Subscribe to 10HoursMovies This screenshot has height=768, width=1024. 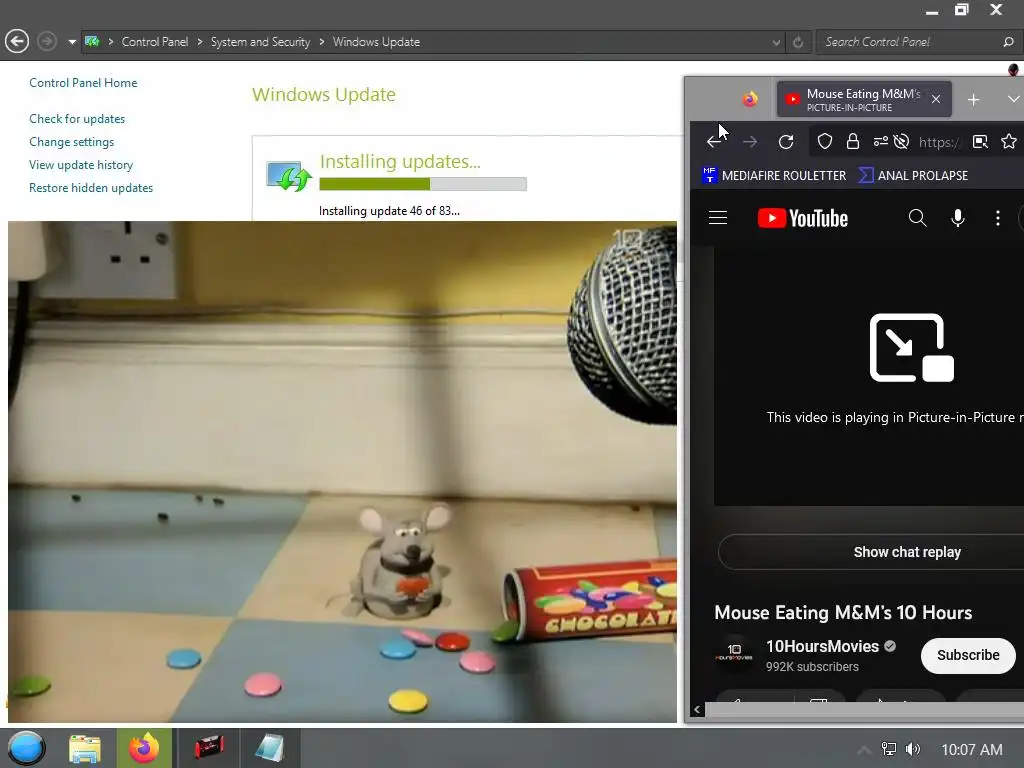(x=968, y=655)
